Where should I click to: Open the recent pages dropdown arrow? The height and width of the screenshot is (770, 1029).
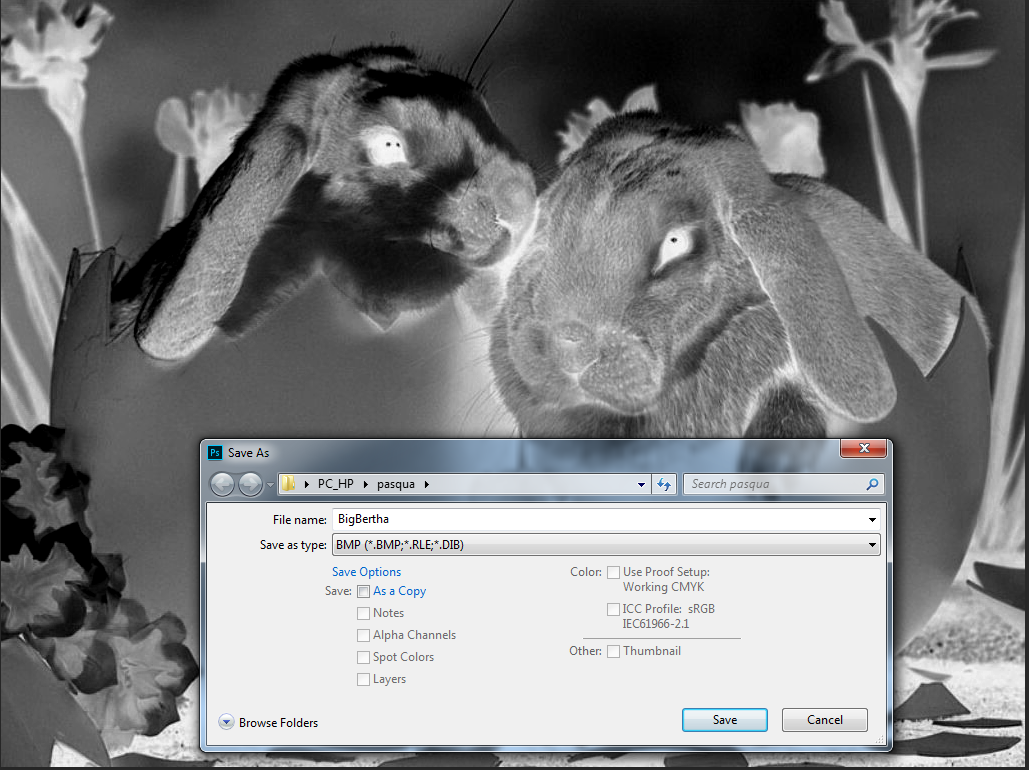(270, 485)
